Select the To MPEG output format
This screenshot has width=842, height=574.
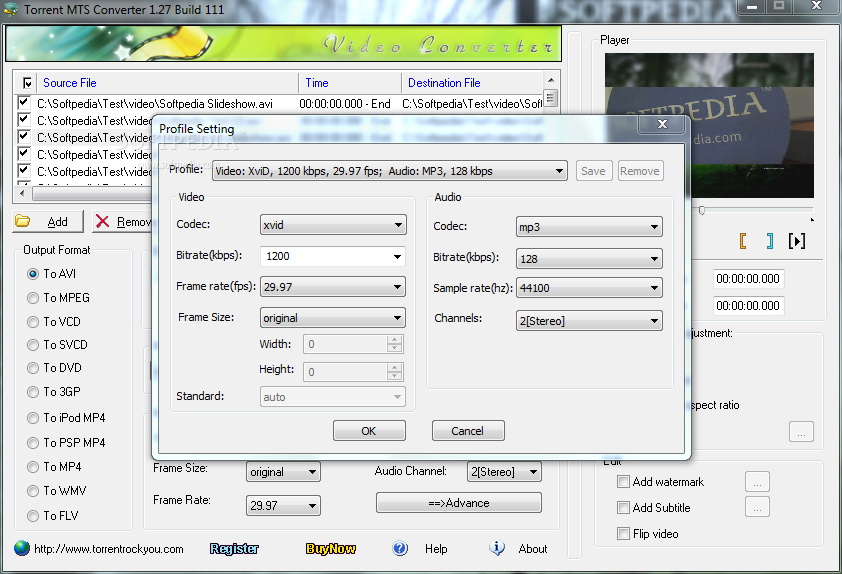[x=33, y=297]
